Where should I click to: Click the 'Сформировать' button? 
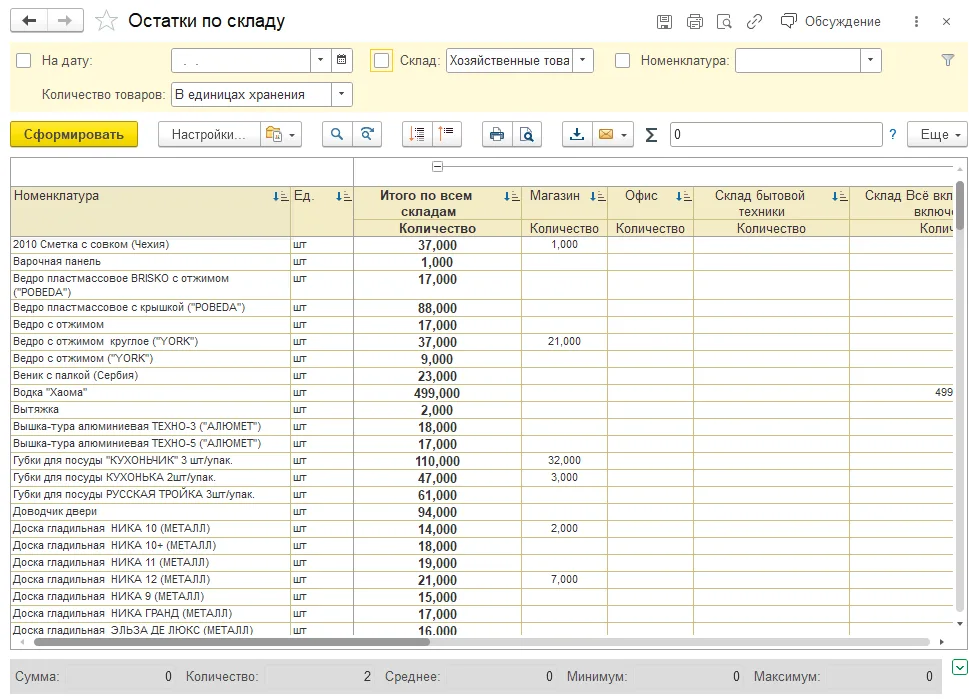tap(74, 134)
